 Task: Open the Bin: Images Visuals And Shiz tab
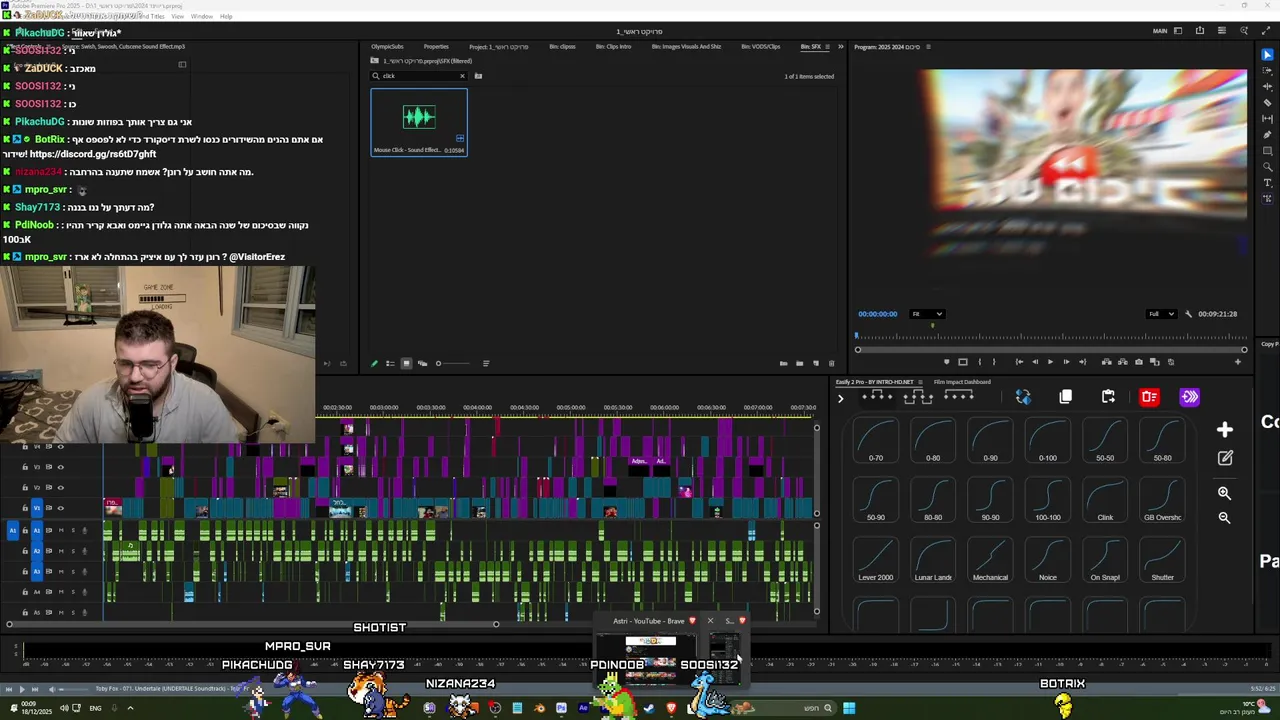tap(686, 47)
